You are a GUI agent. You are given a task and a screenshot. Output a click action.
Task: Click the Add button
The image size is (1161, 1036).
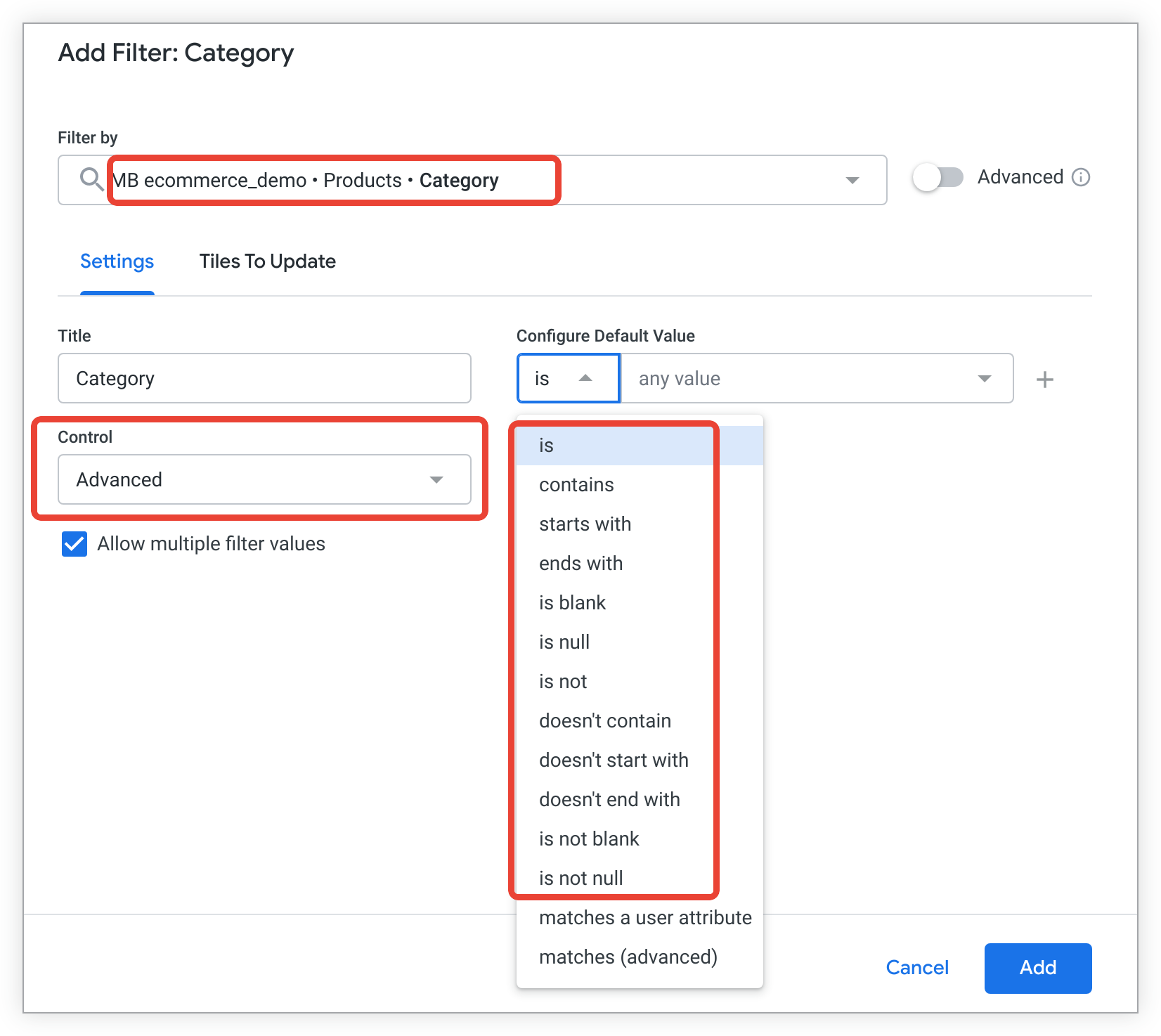click(1037, 968)
